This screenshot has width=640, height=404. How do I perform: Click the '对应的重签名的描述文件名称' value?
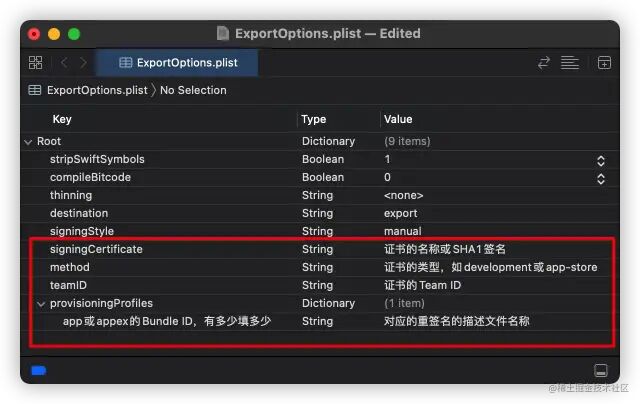point(457,321)
